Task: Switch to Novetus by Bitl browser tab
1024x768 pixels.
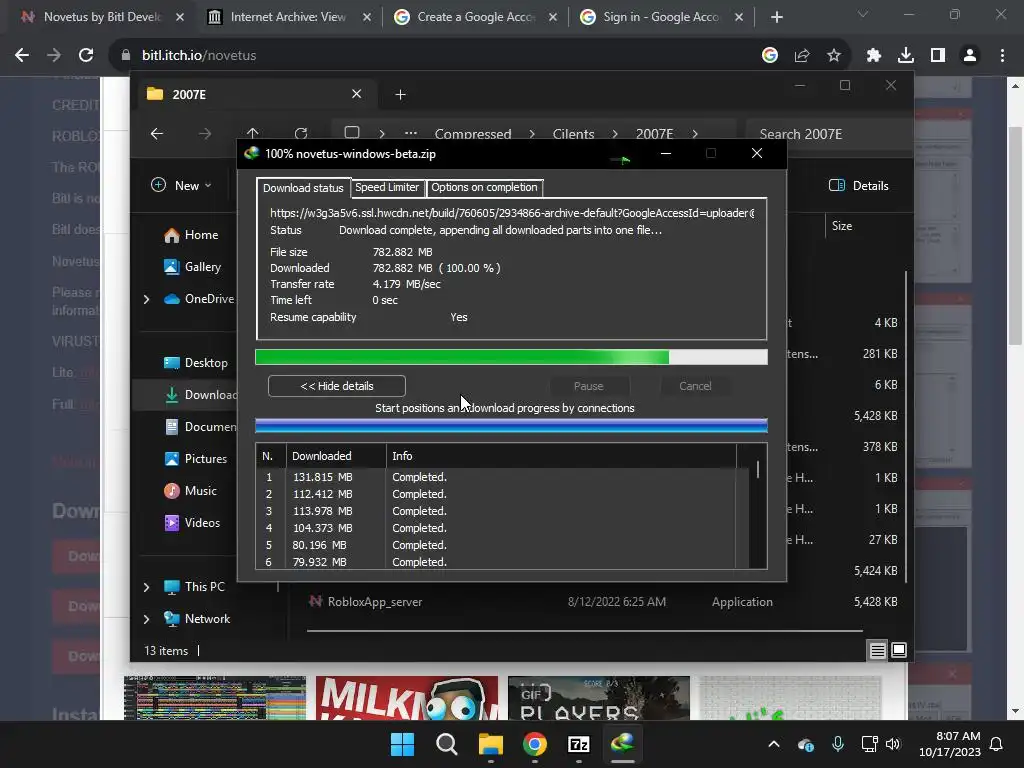Action: (x=101, y=17)
